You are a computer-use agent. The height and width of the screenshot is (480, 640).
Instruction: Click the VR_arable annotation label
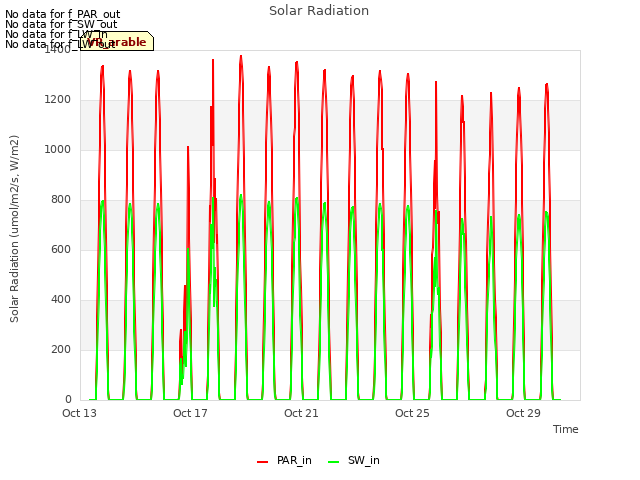pyautogui.click(x=117, y=41)
